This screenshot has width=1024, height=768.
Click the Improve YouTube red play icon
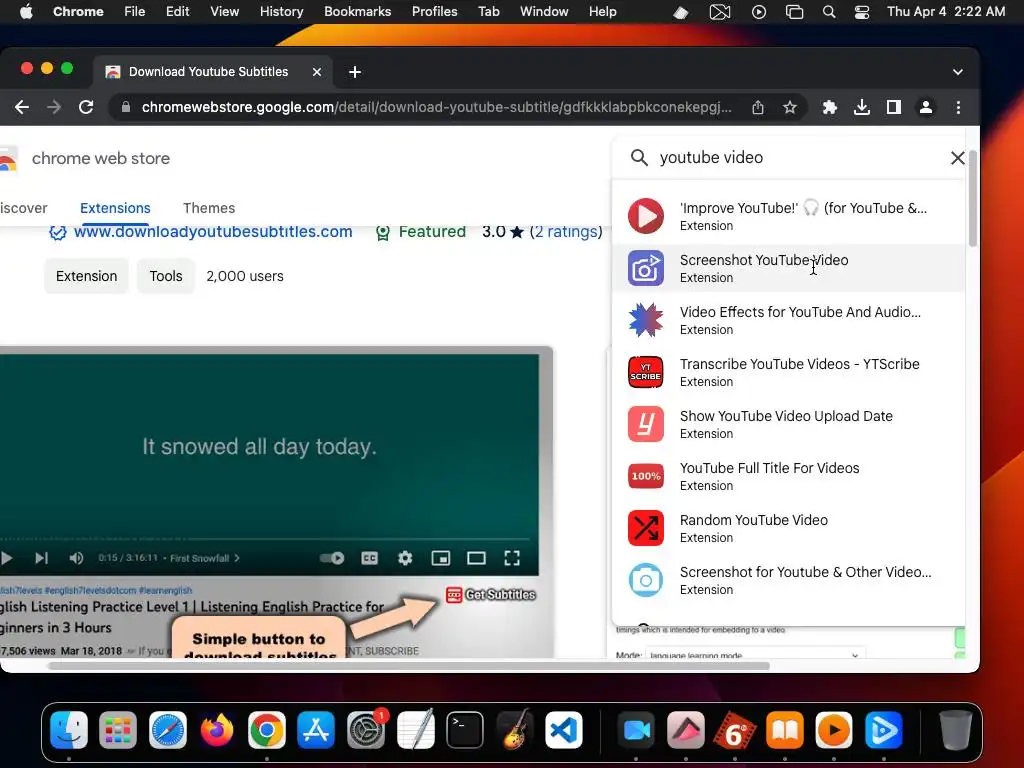tap(646, 216)
